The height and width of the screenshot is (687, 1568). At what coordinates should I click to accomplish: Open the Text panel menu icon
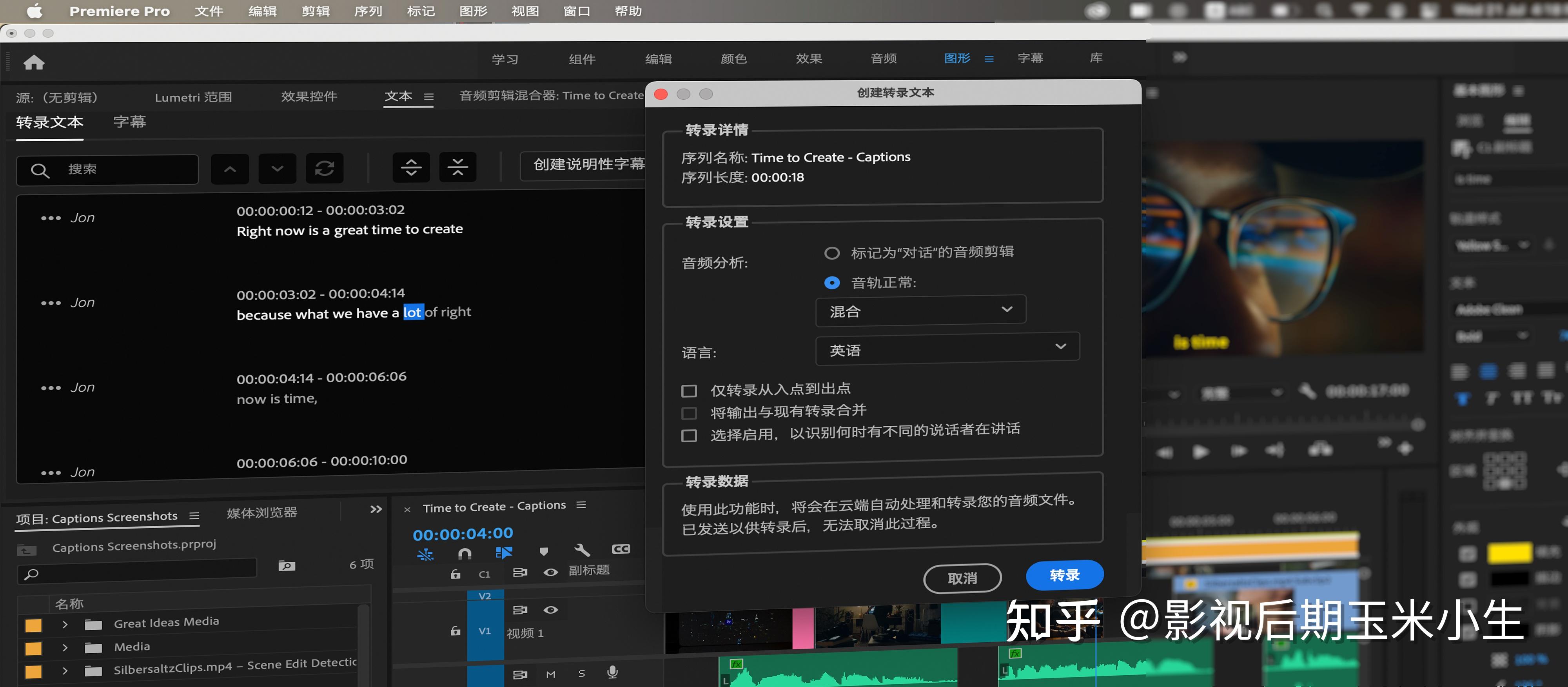428,97
